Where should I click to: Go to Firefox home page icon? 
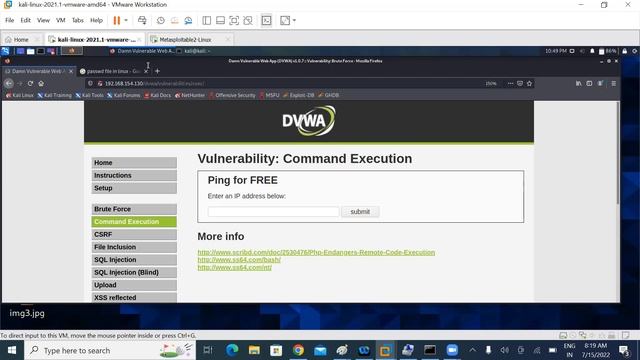pyautogui.click(x=41, y=83)
